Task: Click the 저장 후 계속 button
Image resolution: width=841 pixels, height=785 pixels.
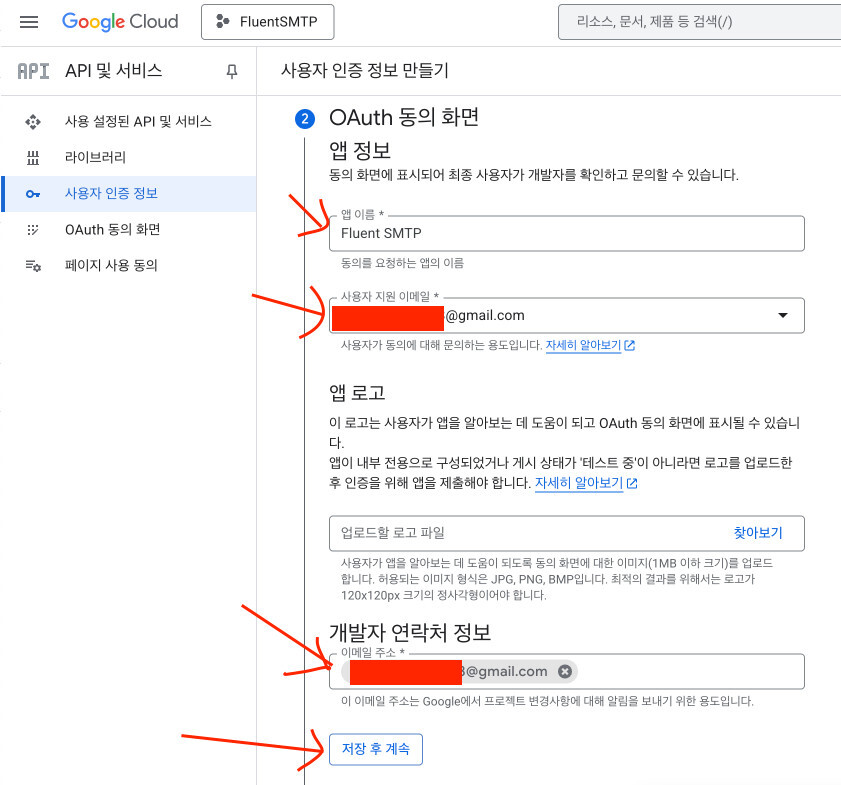Action: coord(375,749)
